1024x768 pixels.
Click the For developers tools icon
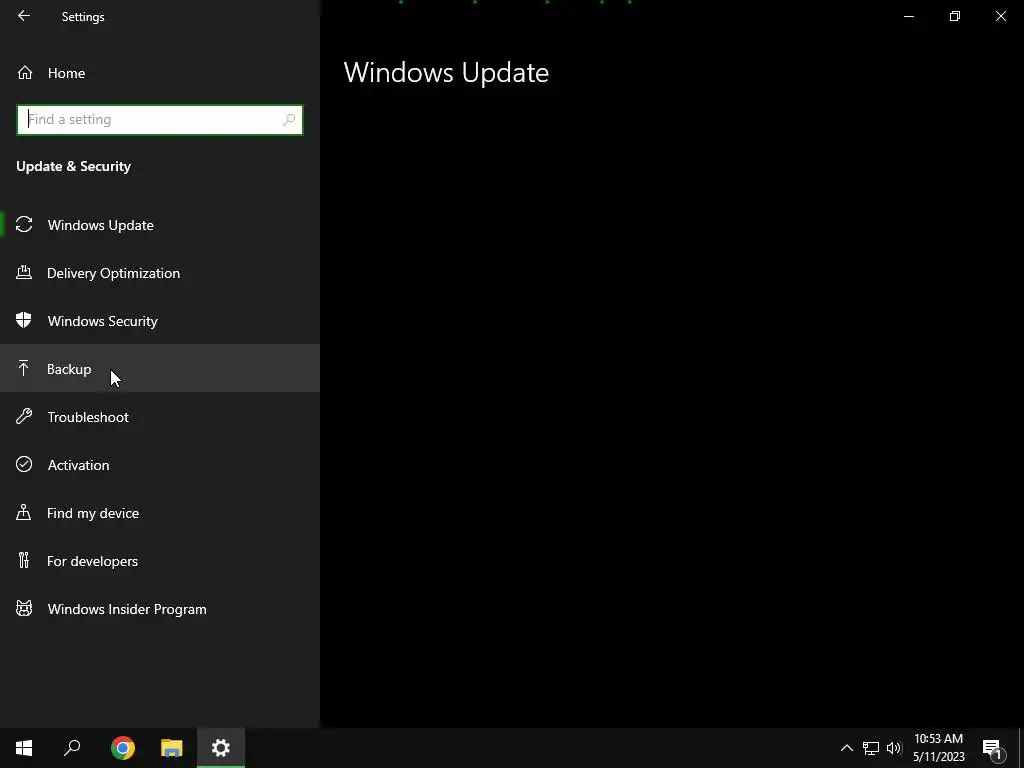tap(24, 560)
